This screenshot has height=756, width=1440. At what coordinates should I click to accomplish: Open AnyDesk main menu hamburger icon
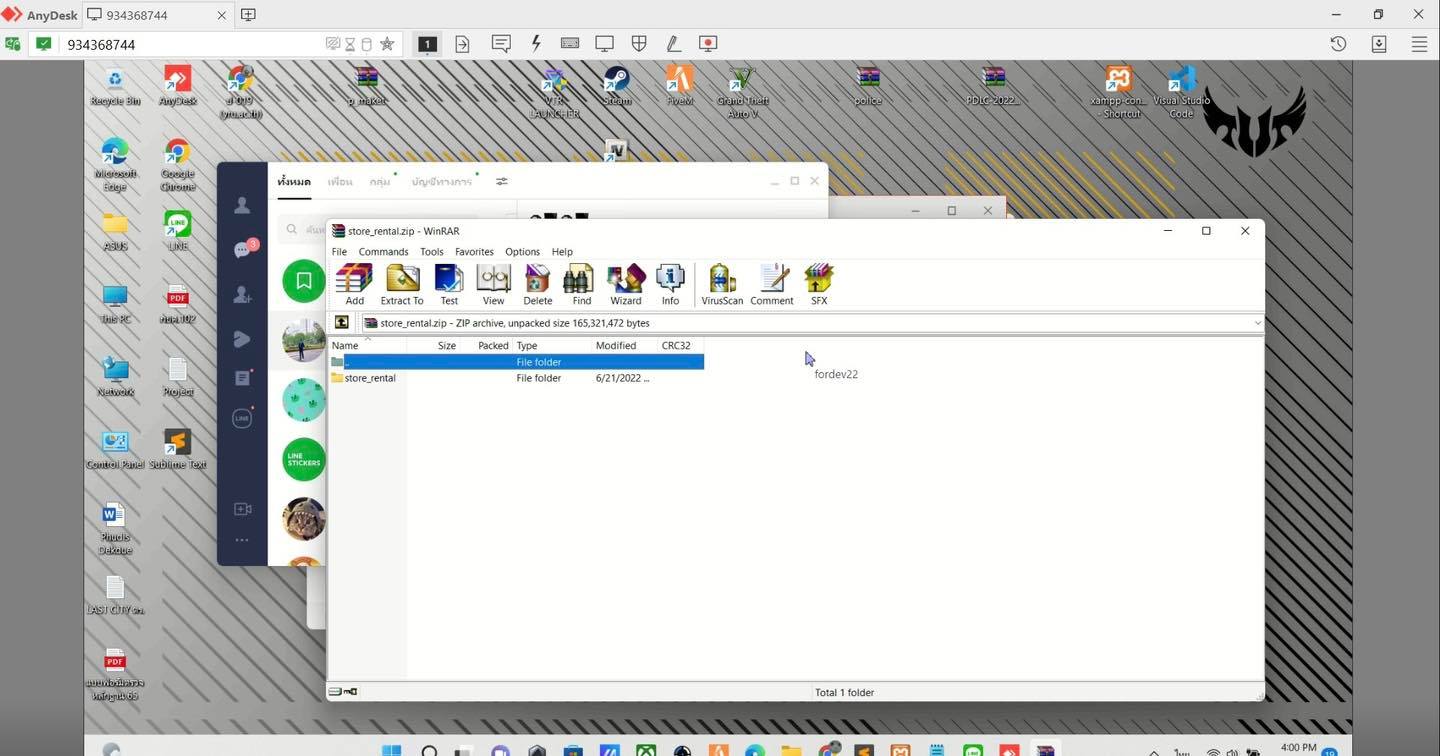point(1419,44)
